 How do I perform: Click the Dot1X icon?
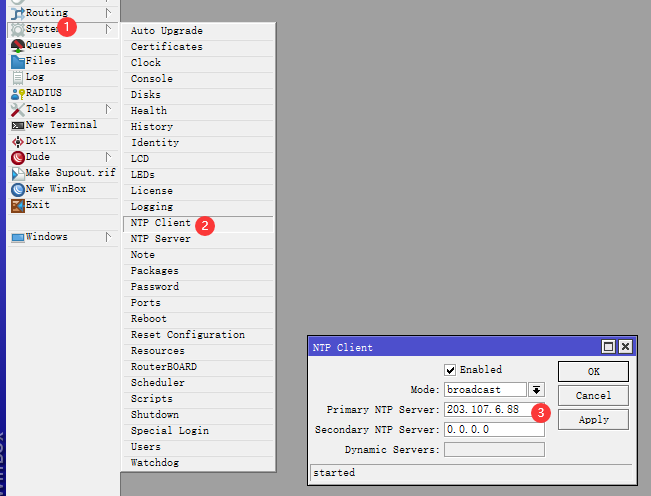tap(18, 142)
